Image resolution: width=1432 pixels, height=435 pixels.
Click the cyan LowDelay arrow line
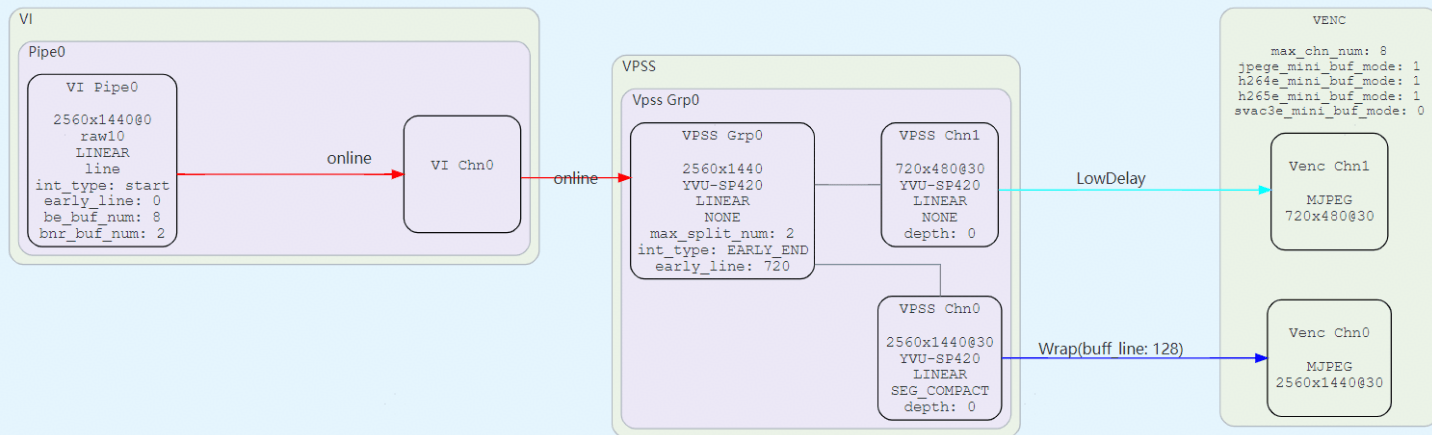click(1134, 190)
